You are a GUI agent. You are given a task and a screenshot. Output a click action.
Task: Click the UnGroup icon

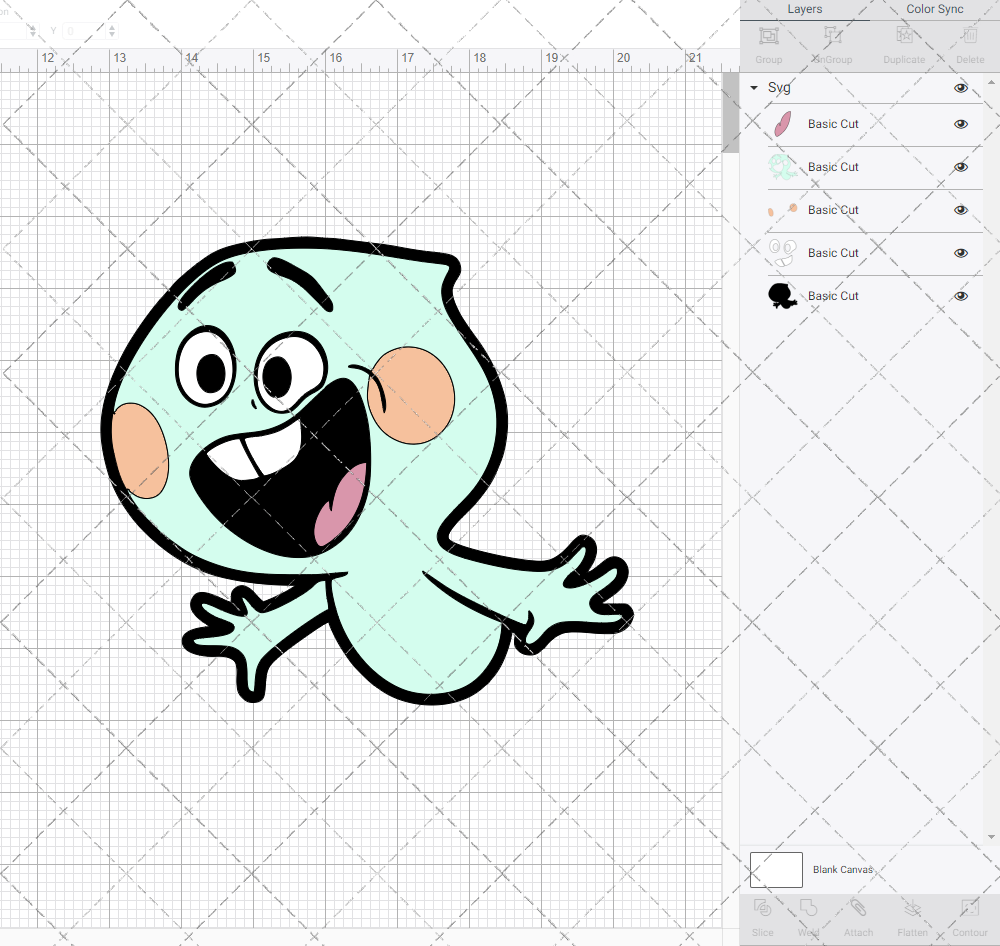coord(832,36)
